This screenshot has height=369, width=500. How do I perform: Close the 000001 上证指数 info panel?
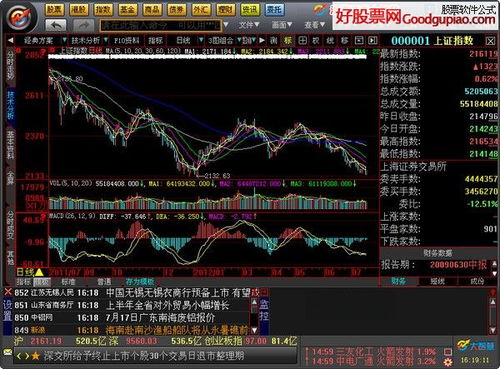click(490, 41)
